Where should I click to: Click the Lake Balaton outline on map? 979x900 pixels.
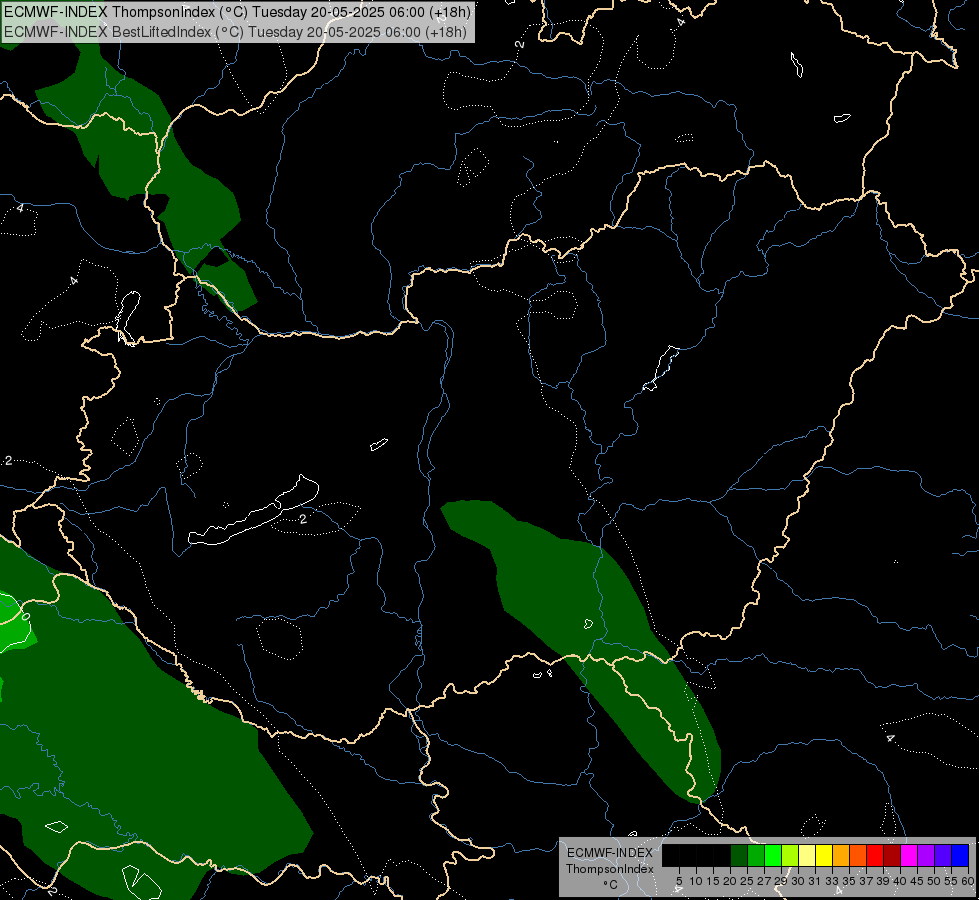[253, 511]
